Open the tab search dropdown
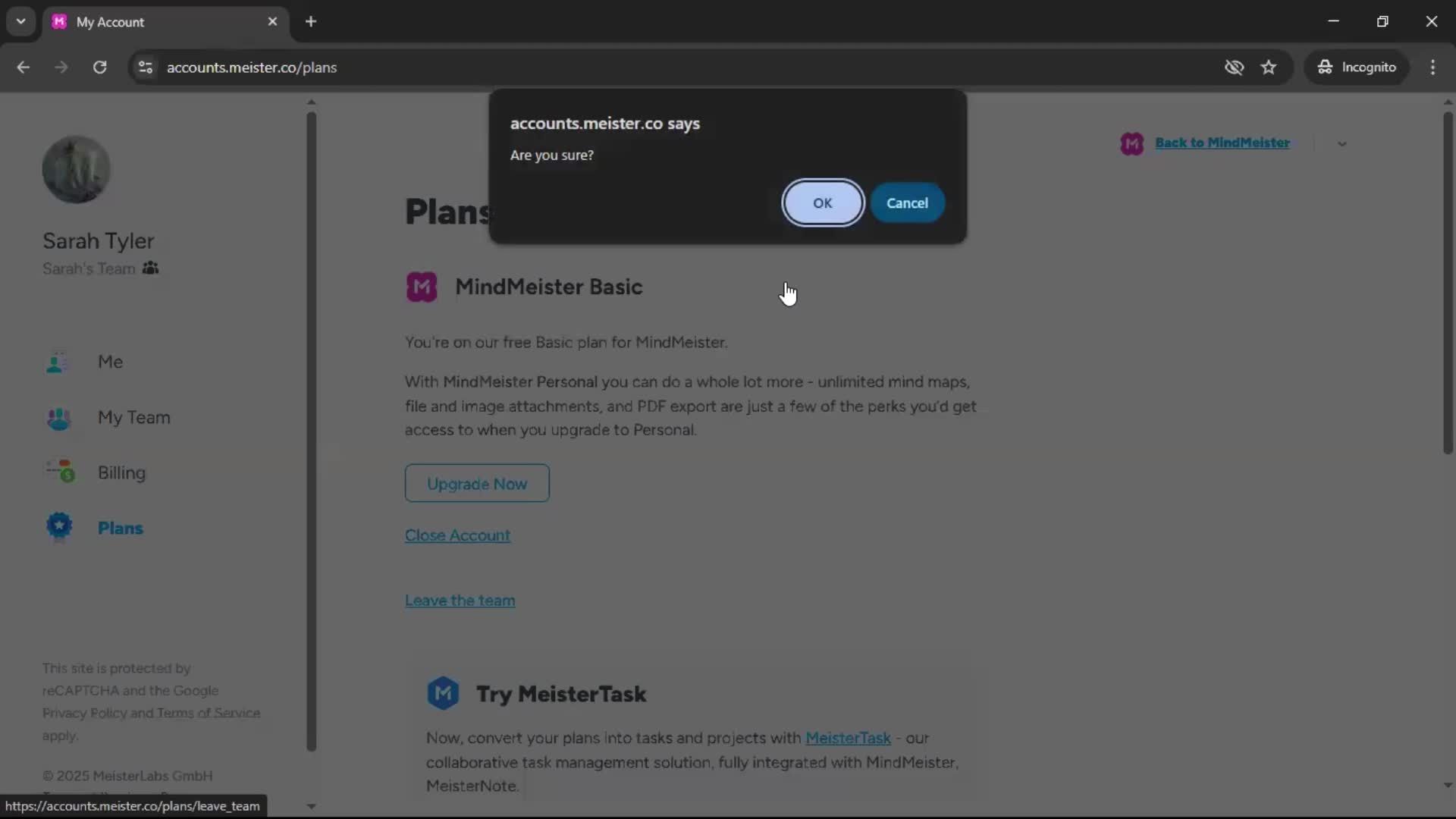This screenshot has width=1456, height=819. [x=20, y=22]
